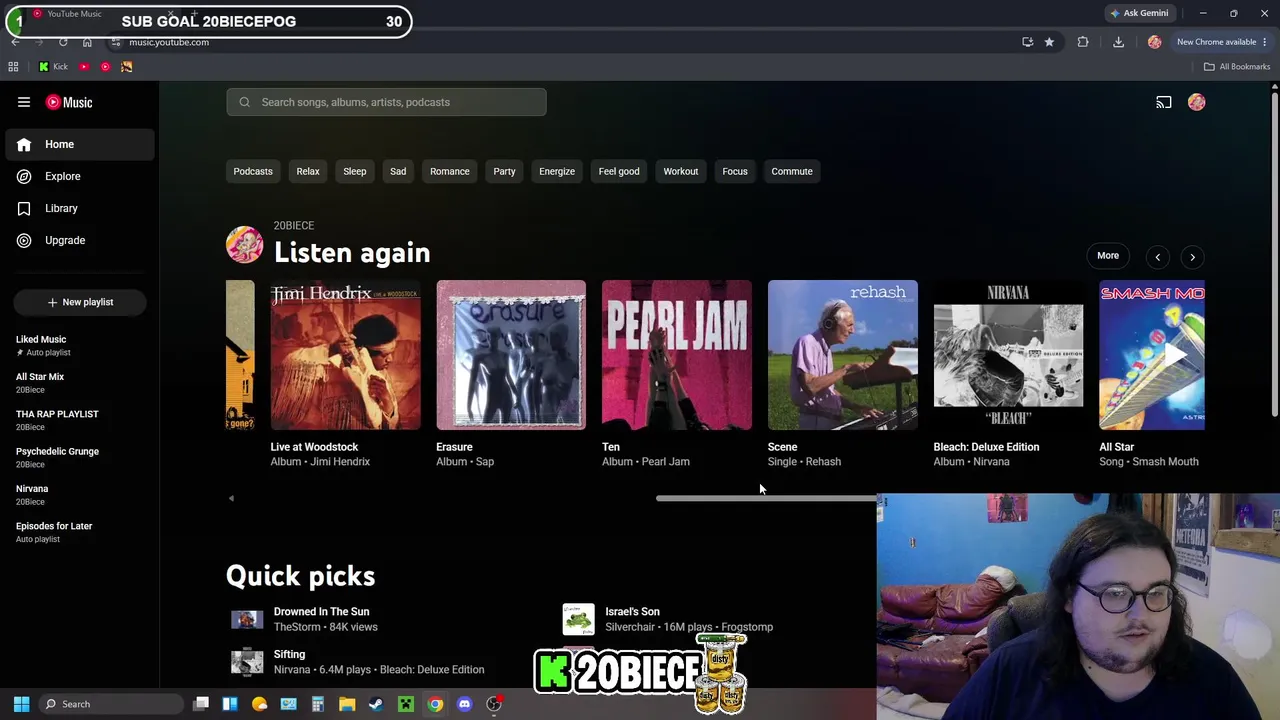Open the Chrome profile avatar
The height and width of the screenshot is (720, 1280).
coord(1154,42)
